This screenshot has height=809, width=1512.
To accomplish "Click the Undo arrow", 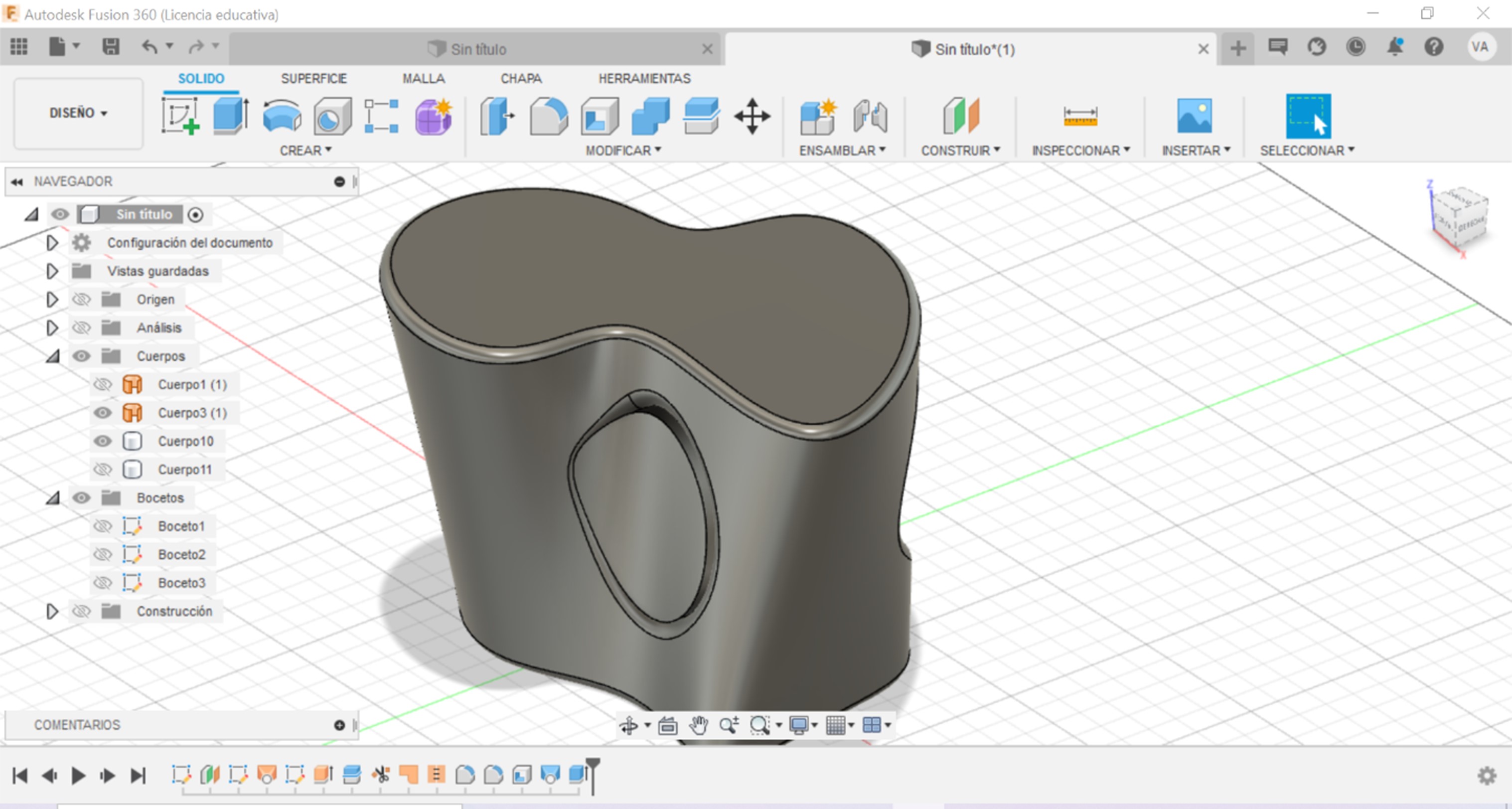I will click(x=150, y=46).
